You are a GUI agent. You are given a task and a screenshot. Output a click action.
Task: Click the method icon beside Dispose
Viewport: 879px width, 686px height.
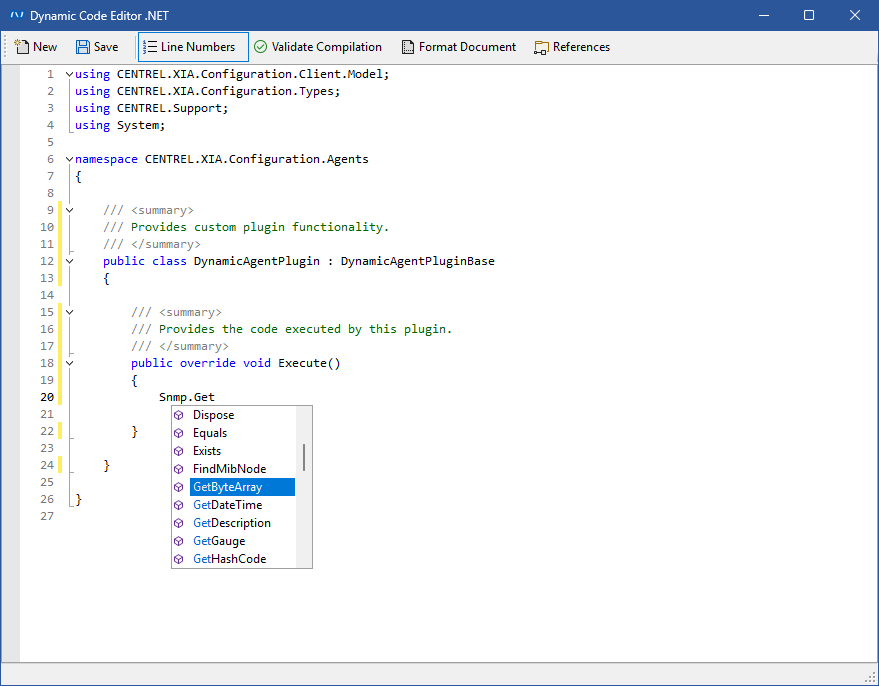coord(179,415)
